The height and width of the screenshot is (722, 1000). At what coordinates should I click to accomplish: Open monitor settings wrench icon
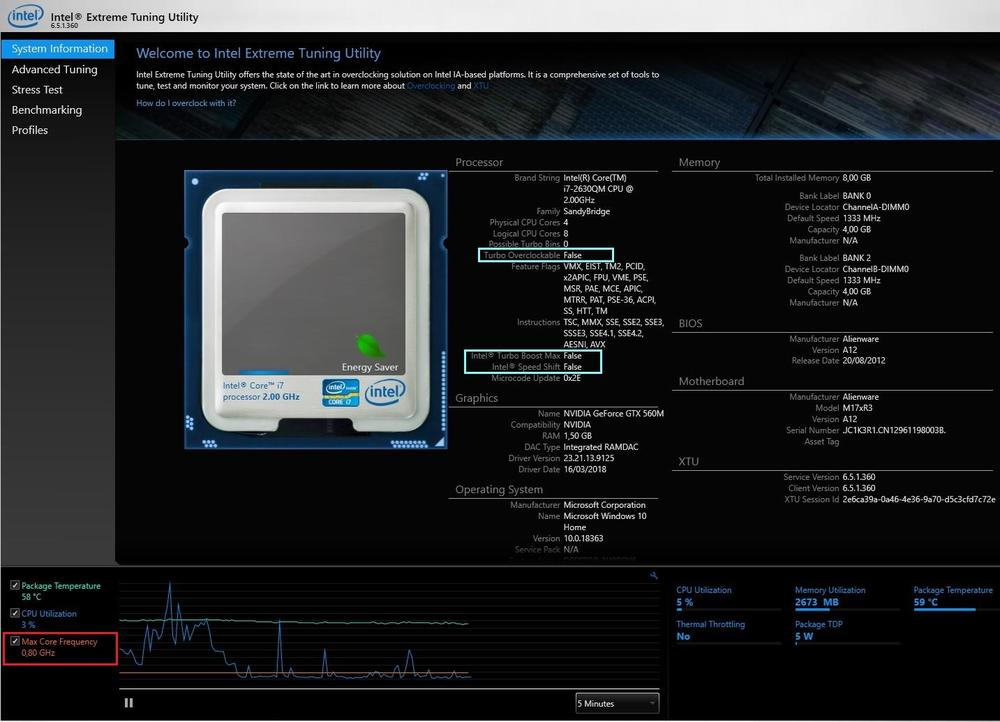[653, 576]
